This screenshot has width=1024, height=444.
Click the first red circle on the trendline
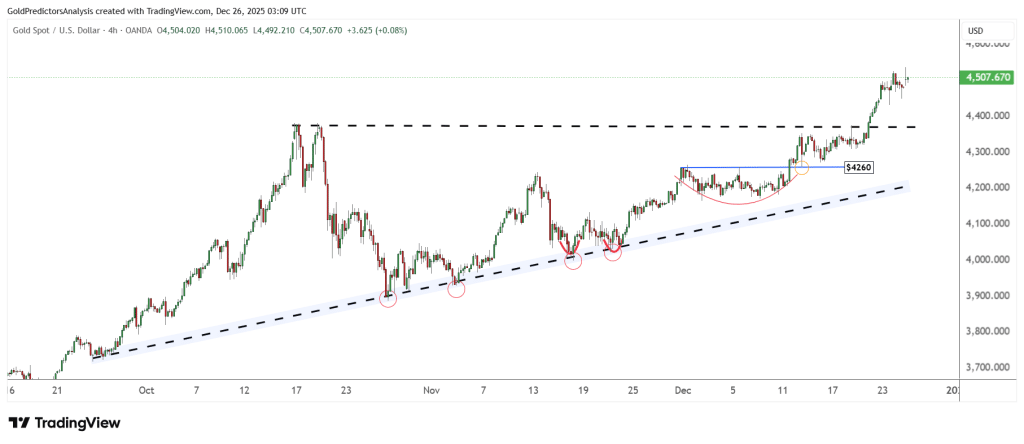click(388, 298)
